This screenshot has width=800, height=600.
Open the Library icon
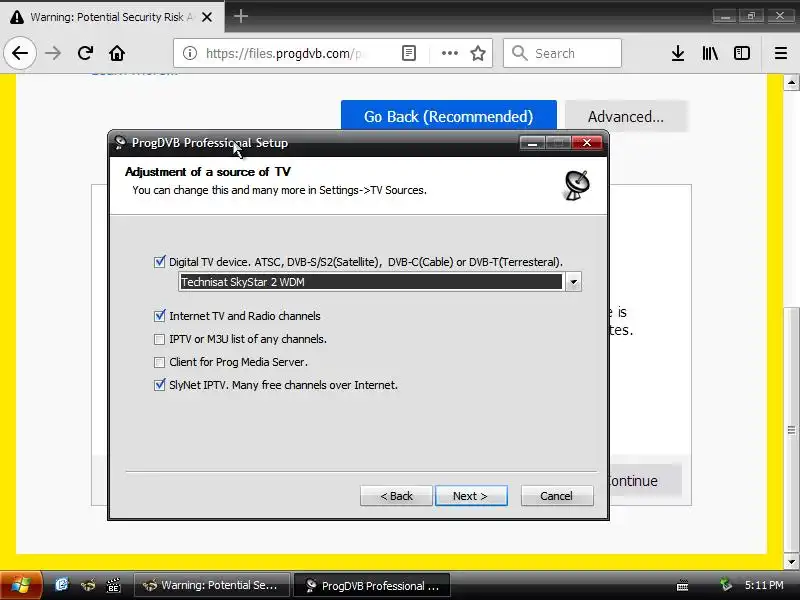click(710, 53)
